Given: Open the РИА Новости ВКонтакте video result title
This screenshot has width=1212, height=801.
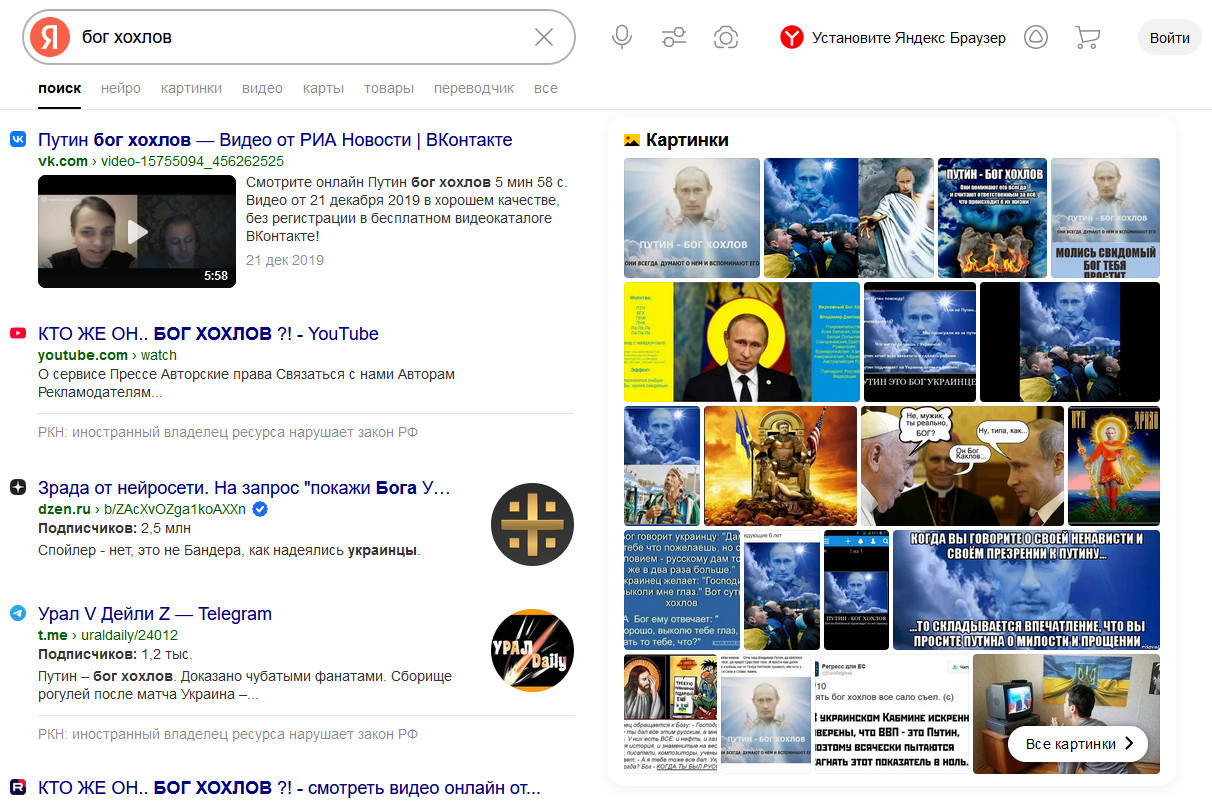Looking at the screenshot, I should [x=275, y=139].
